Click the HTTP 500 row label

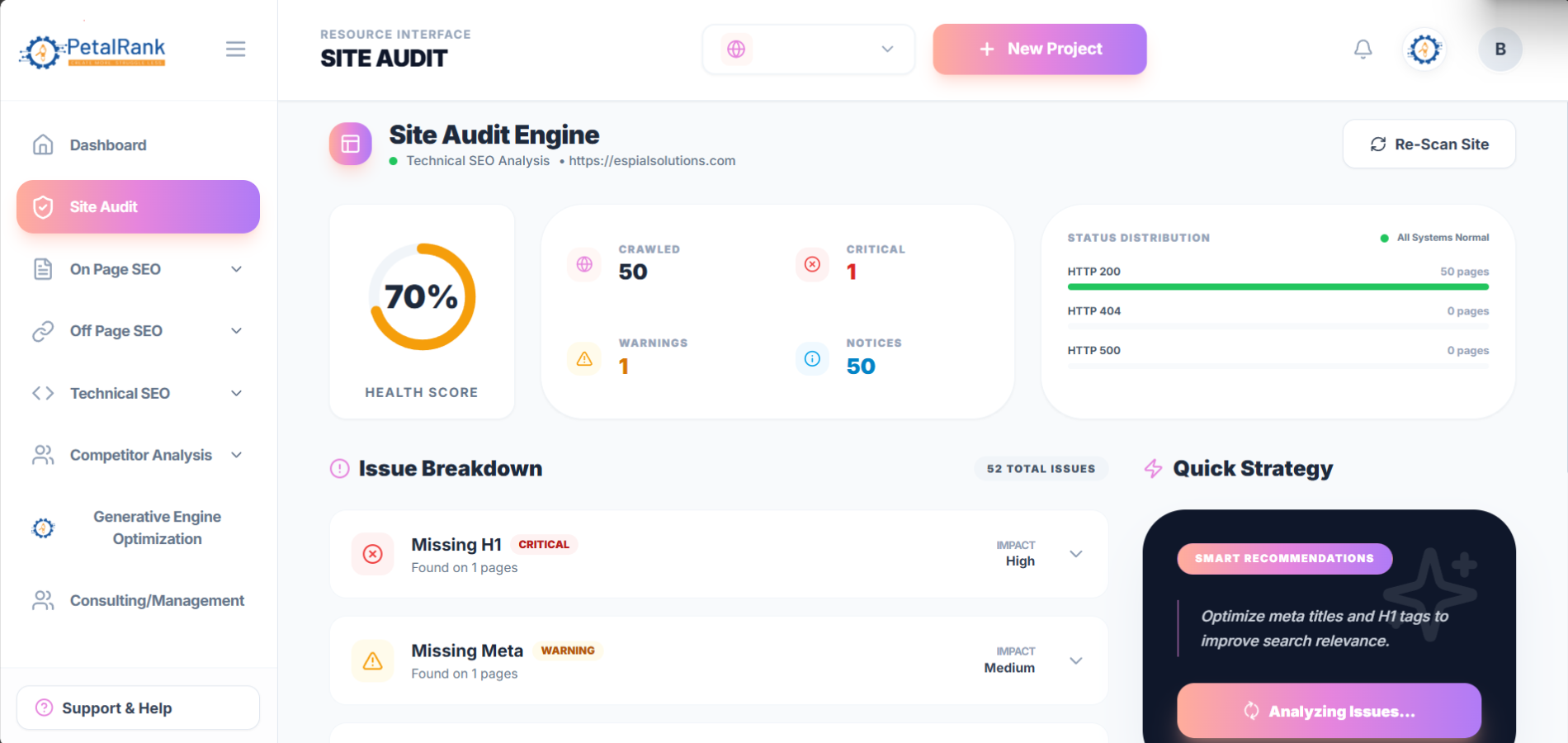point(1094,351)
